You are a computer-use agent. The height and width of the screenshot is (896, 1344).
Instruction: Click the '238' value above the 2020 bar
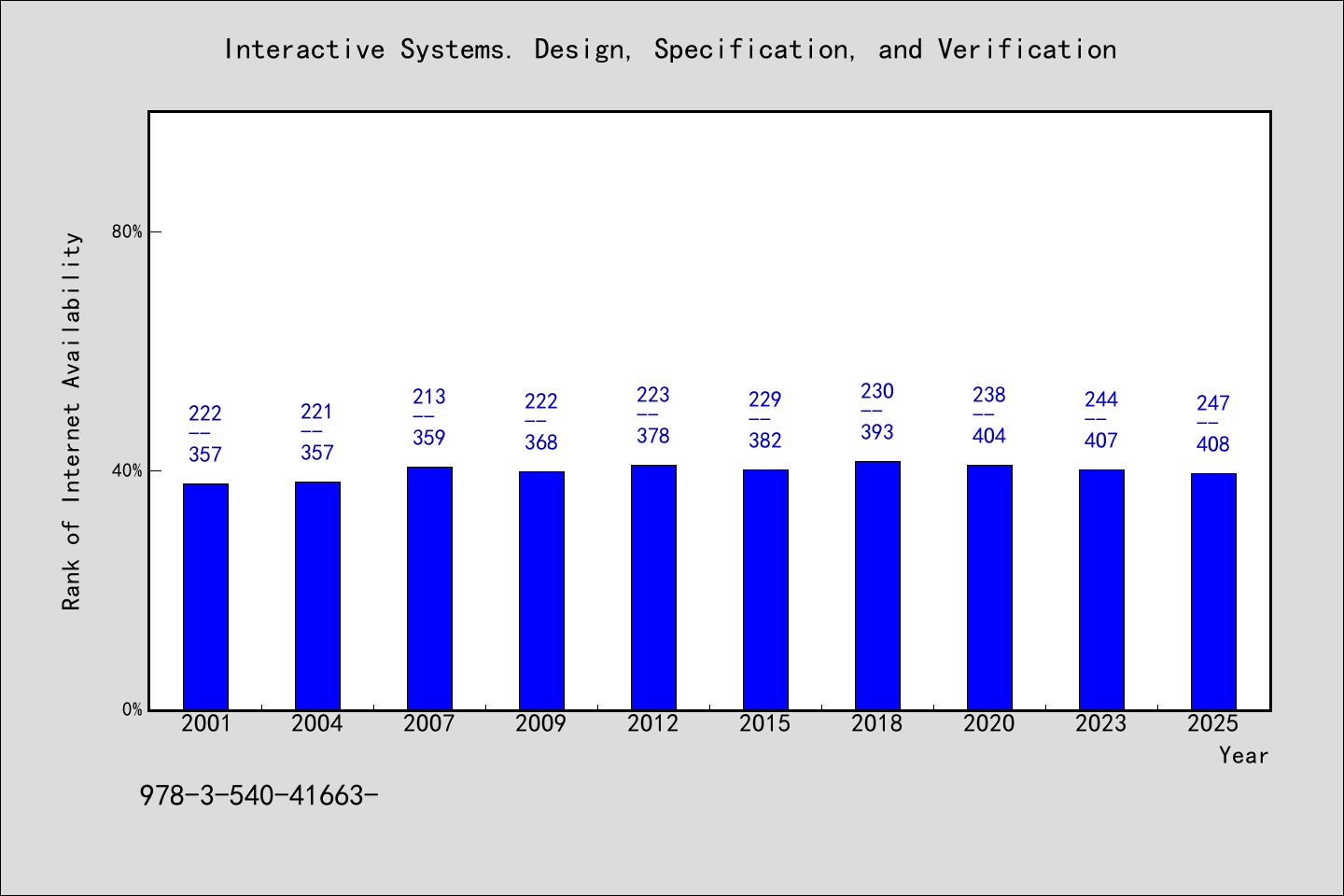click(989, 395)
